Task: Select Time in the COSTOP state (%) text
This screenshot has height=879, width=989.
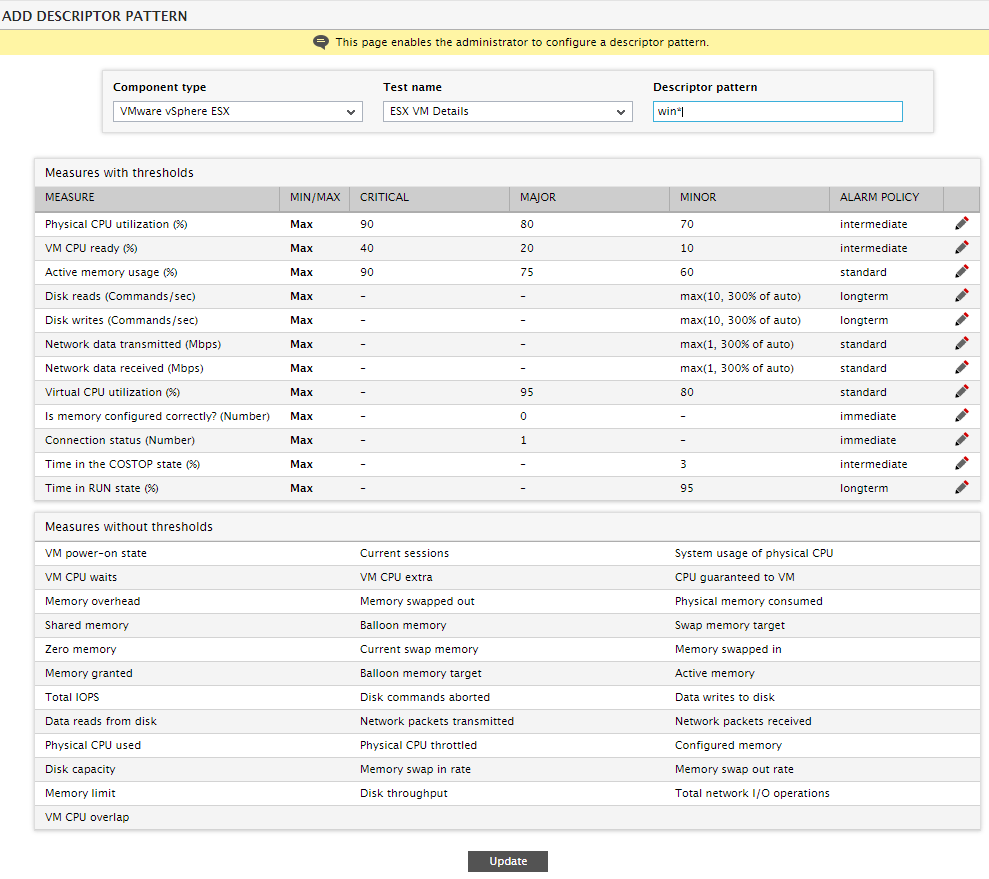Action: [122, 464]
